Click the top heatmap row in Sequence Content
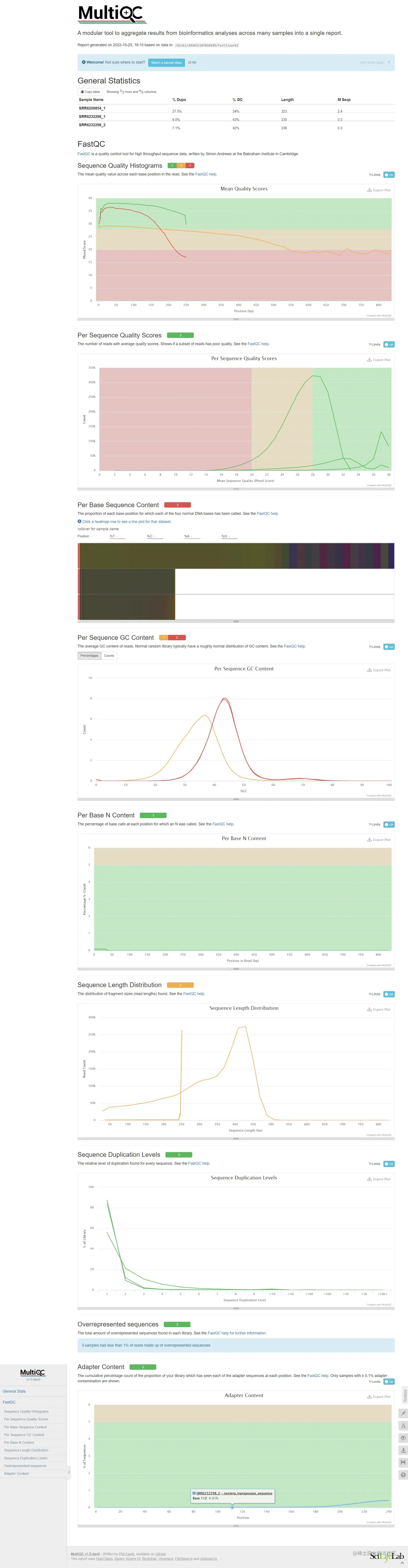408x1568 pixels. pyautogui.click(x=236, y=556)
